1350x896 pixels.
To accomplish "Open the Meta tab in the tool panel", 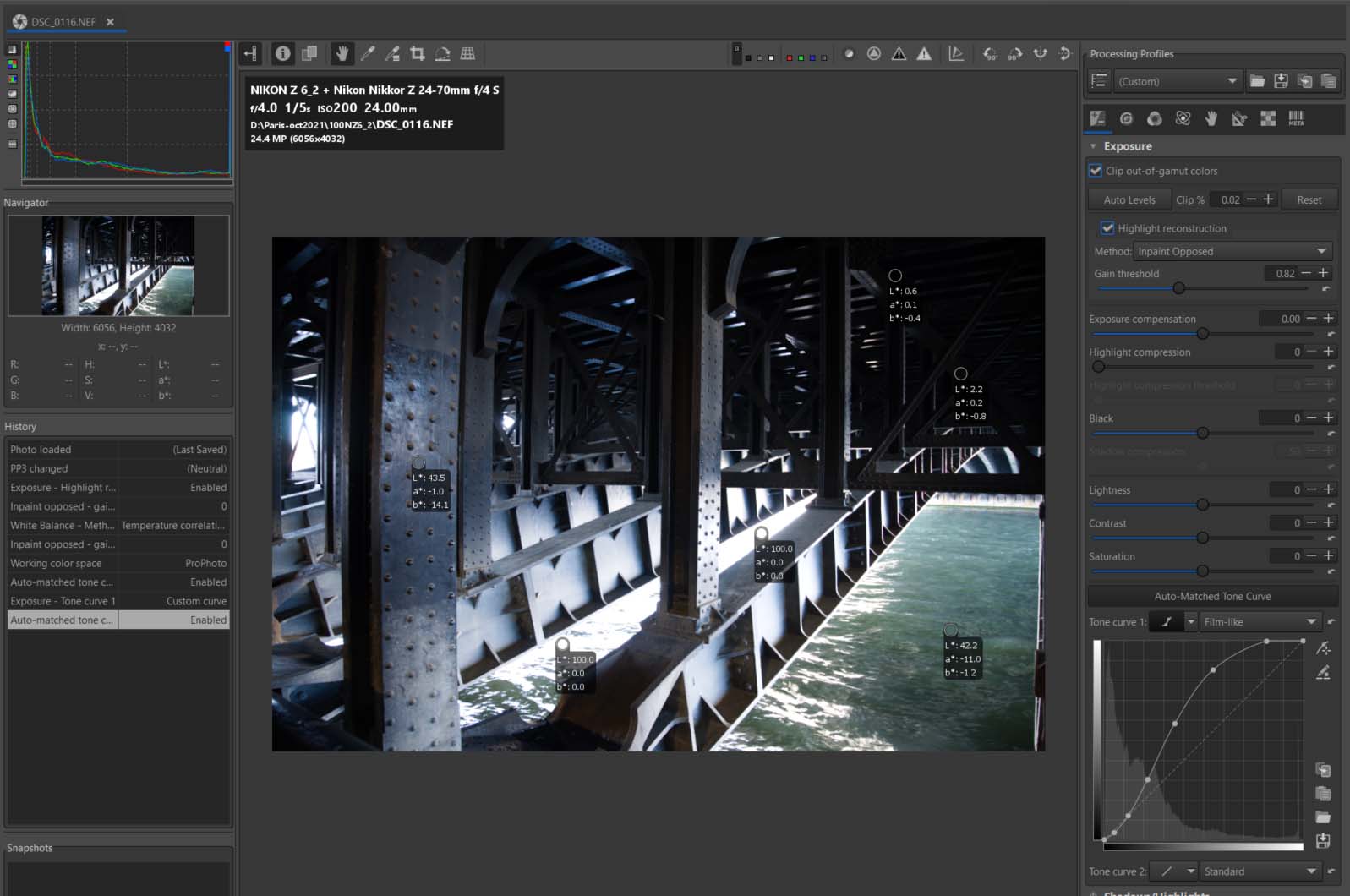I will (1296, 119).
